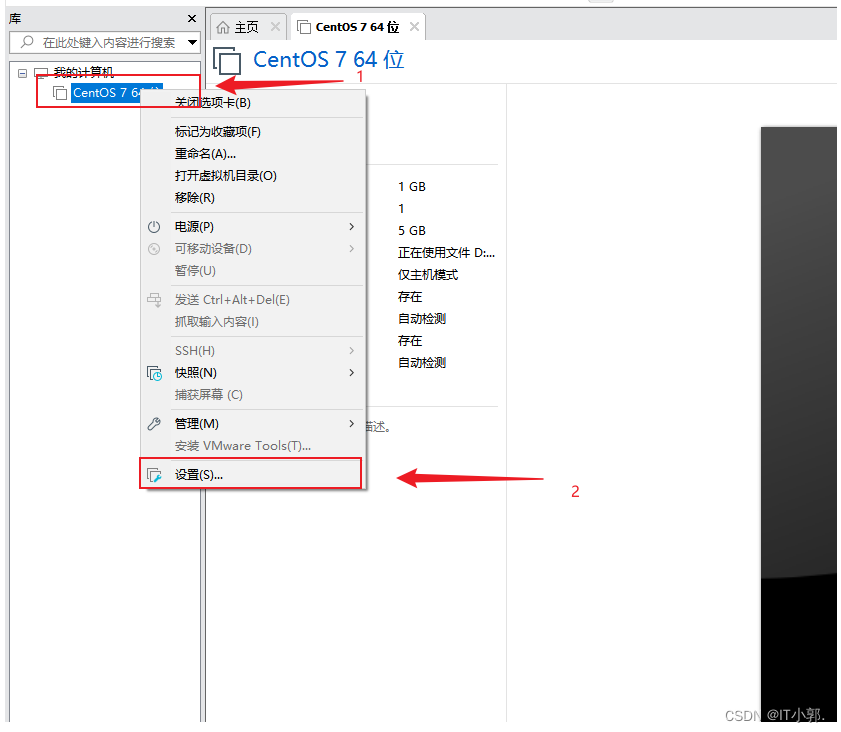Image resolution: width=841 pixels, height=732 pixels.
Task: Click the VM icon beside CentOS tree item
Action: (60, 93)
